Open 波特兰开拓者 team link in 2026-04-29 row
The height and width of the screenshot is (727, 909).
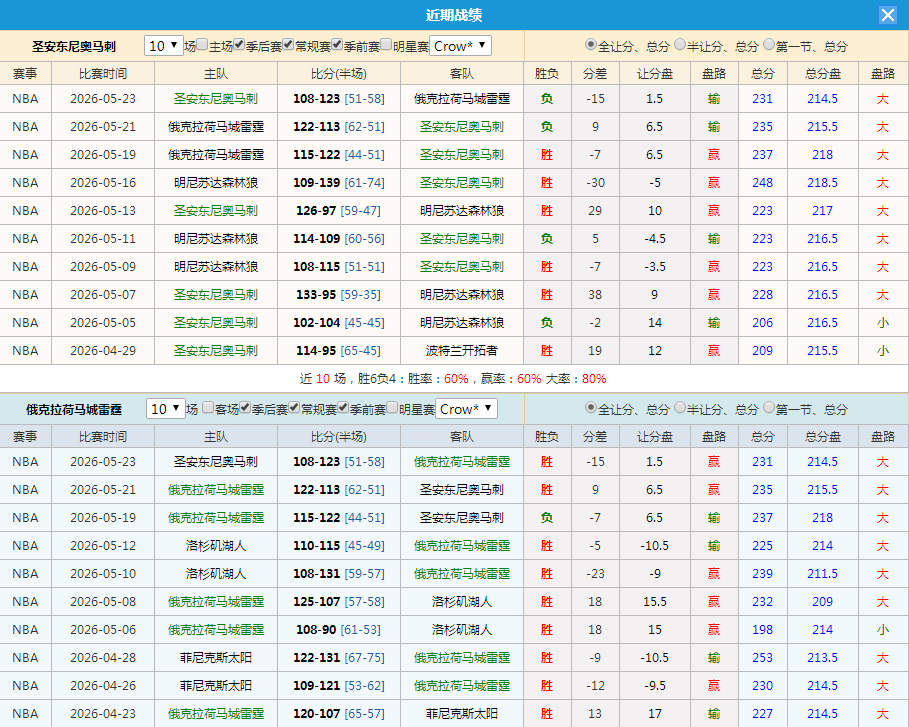461,351
